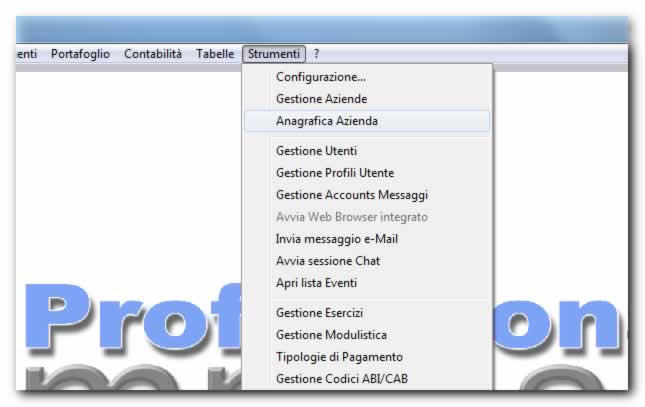Choose Tipologie di Pagamento
645x407 pixels.
coord(339,357)
